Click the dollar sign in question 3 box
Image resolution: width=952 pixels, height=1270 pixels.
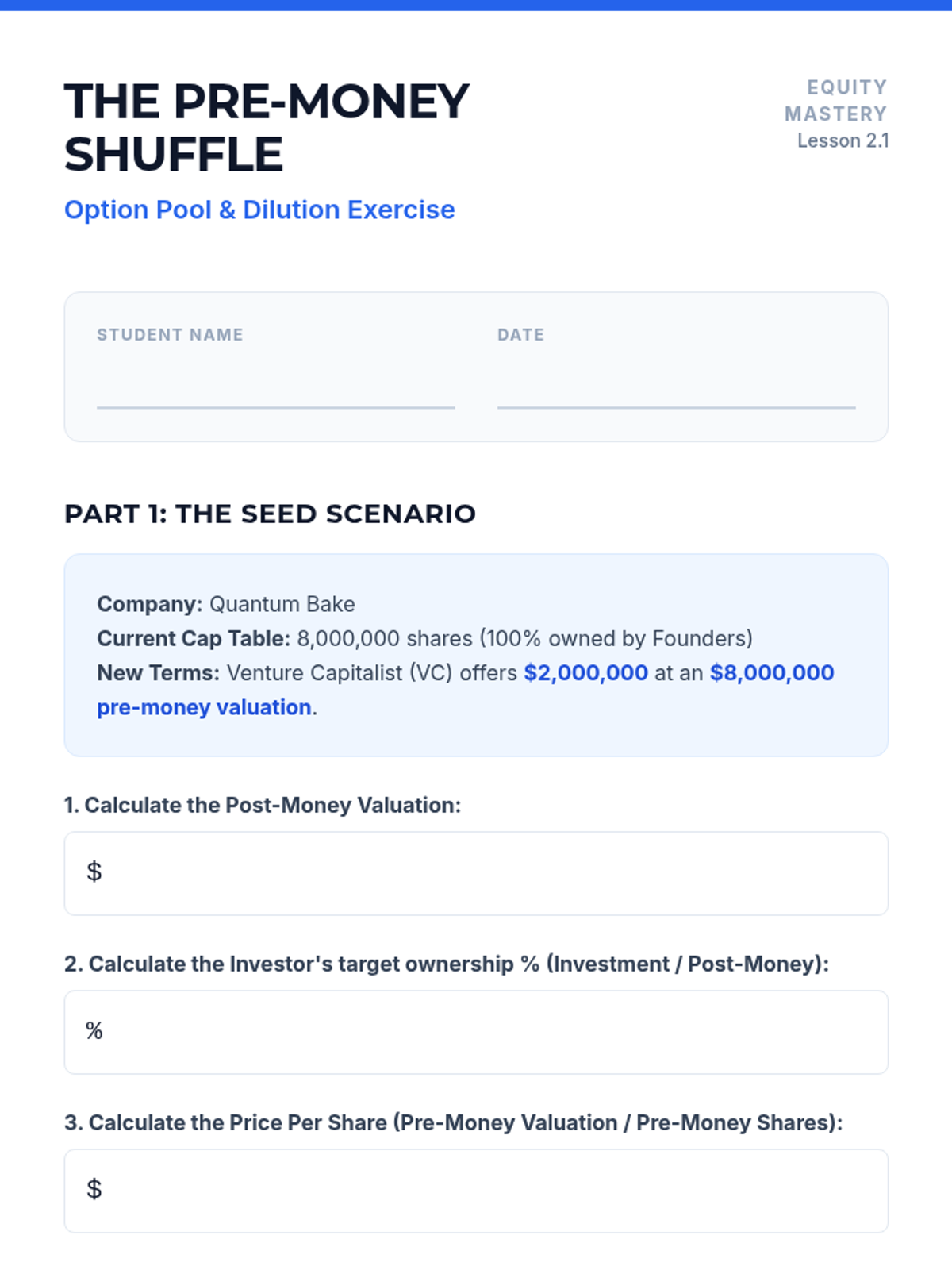pos(94,1189)
